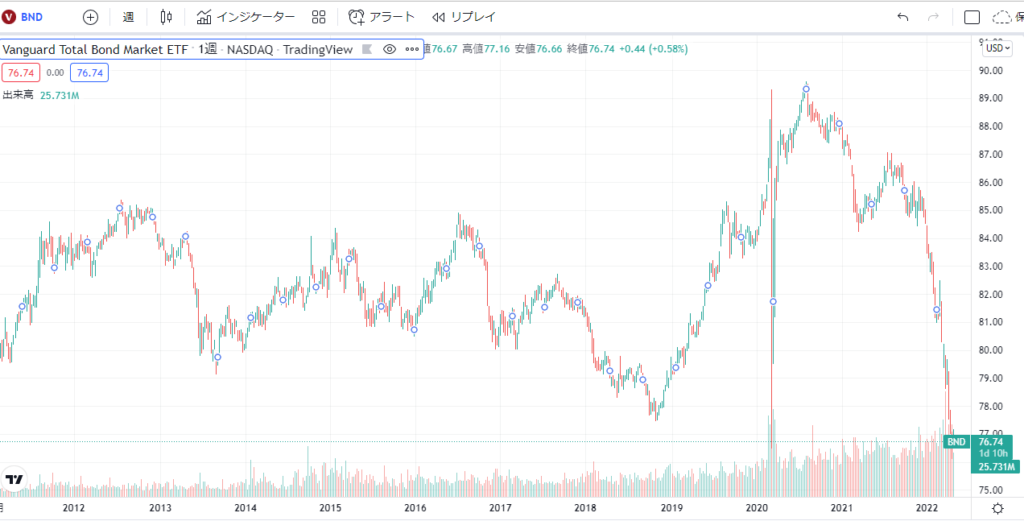Screen dimensions: 1024x521
Task: Click the 75.00 price scale label
Action: [991, 490]
